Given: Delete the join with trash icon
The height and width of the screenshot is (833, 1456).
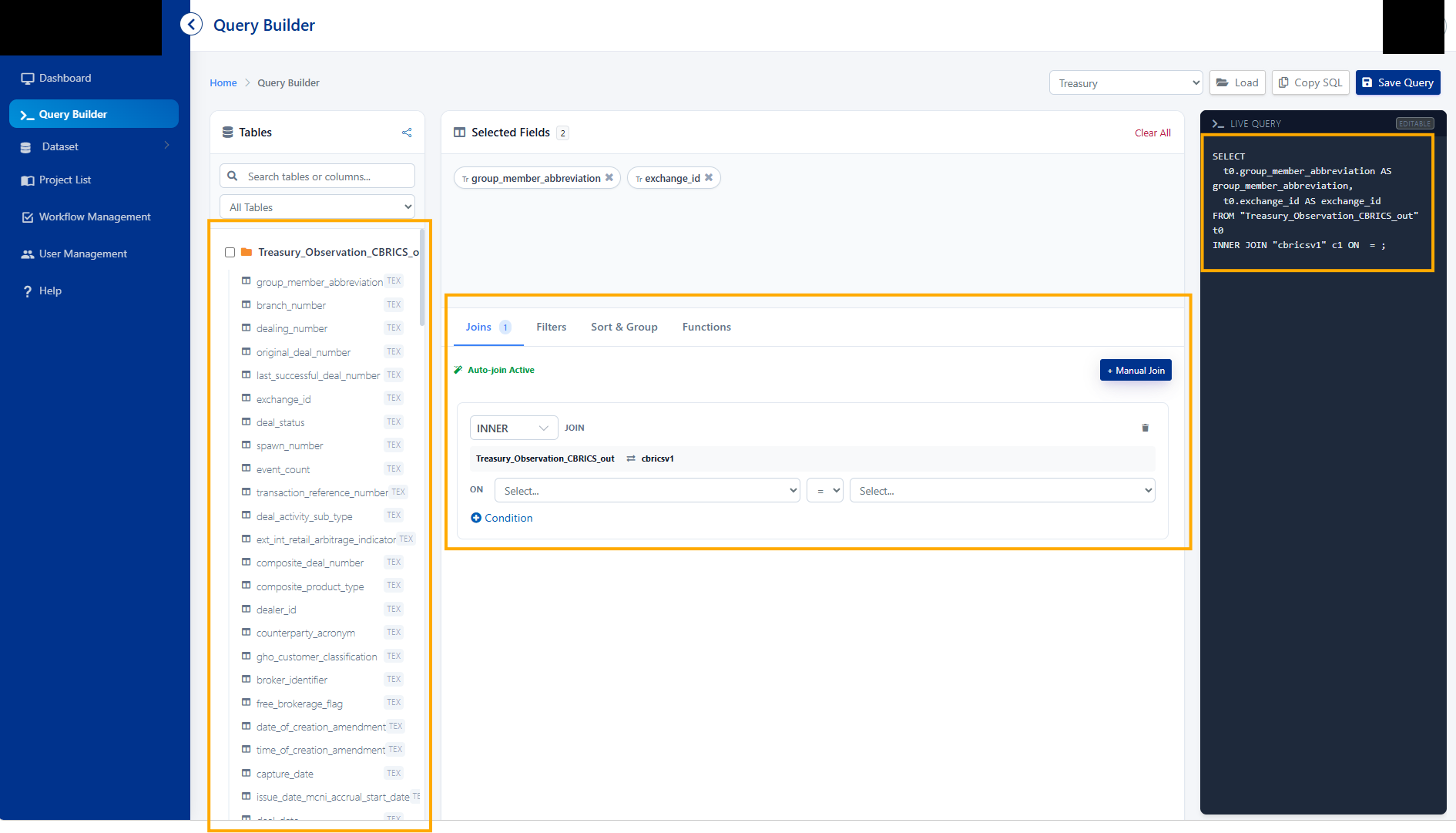Looking at the screenshot, I should (1145, 428).
